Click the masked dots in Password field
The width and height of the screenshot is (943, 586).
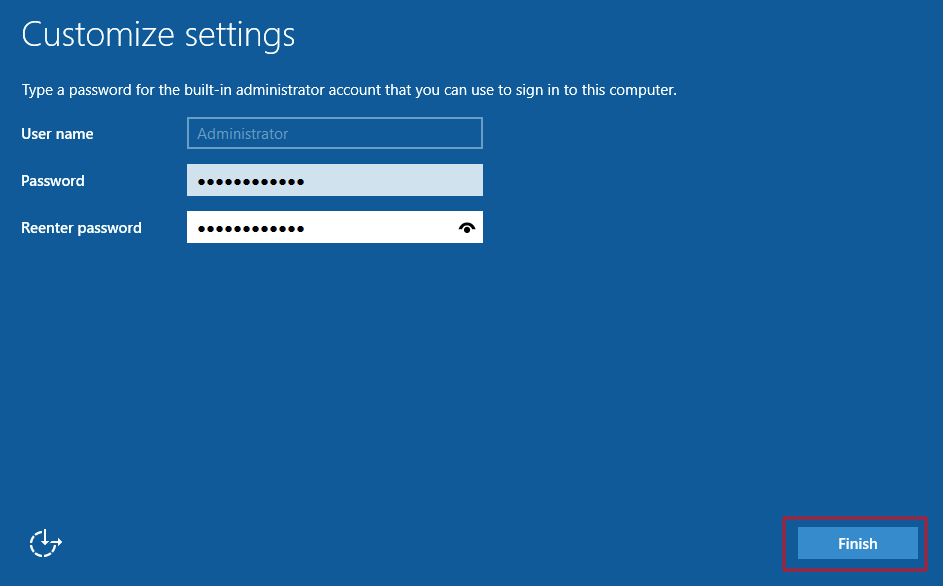pyautogui.click(x=251, y=182)
